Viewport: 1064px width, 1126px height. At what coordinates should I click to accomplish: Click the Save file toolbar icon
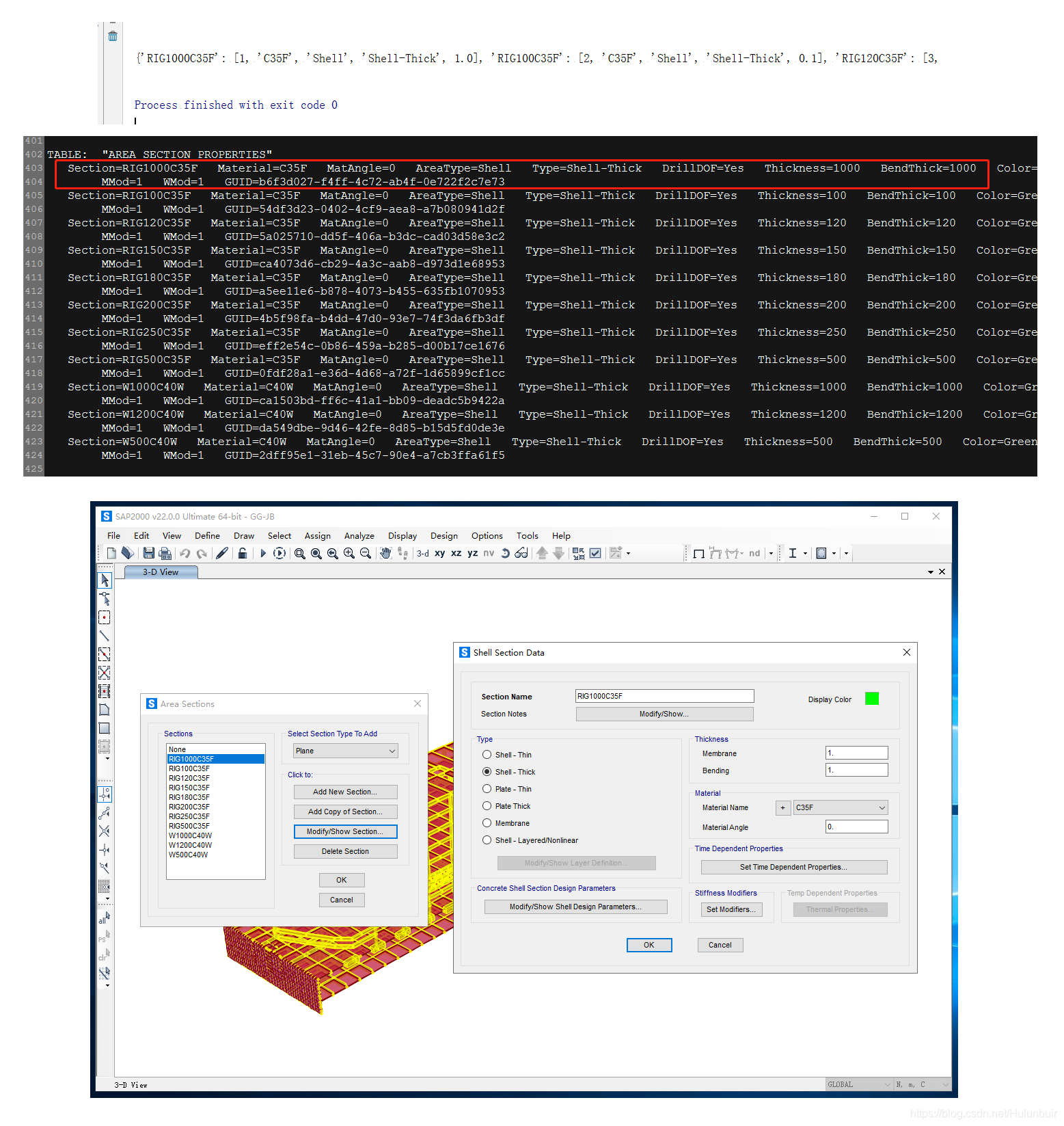click(x=148, y=553)
